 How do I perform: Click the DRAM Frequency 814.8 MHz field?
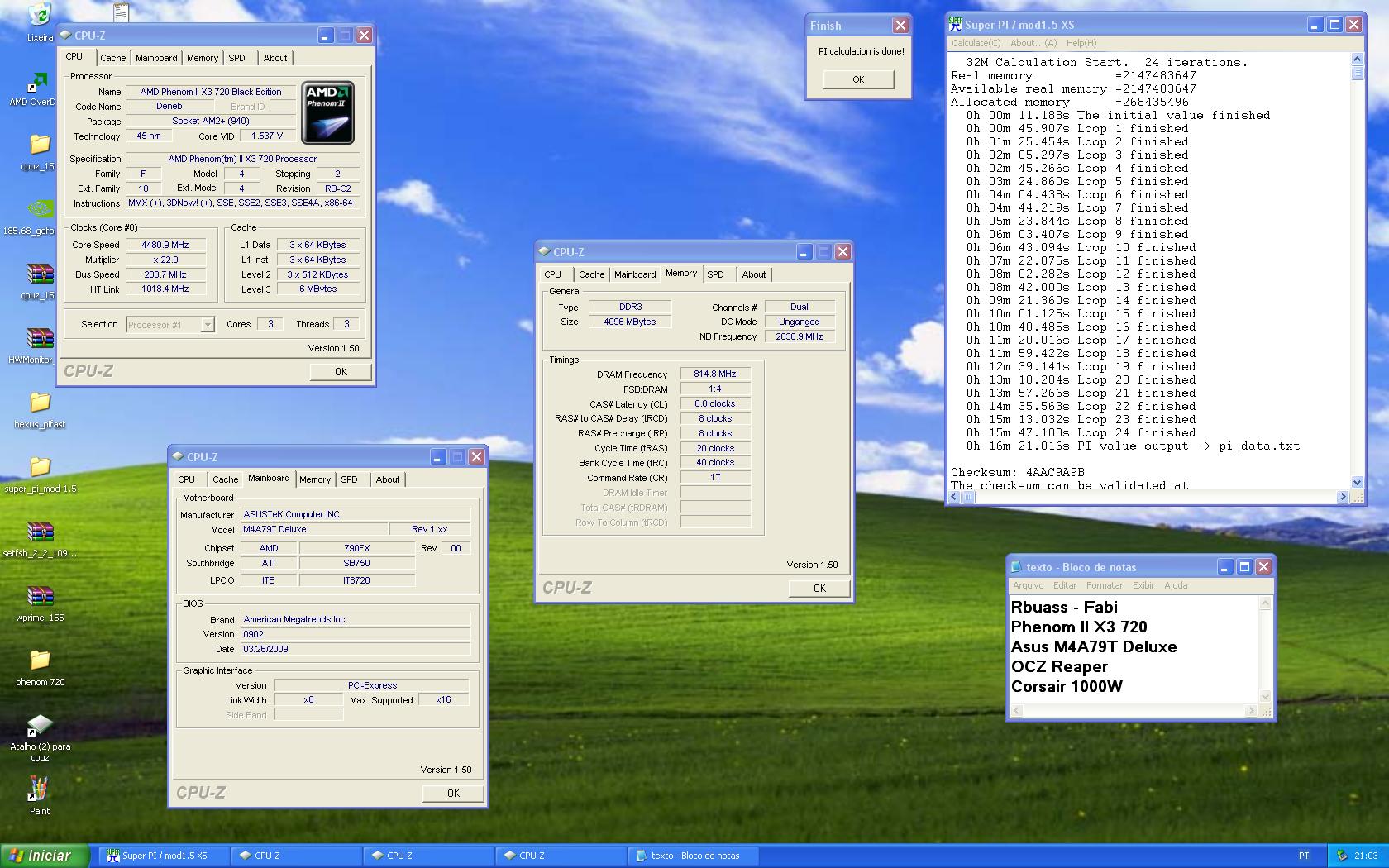(715, 374)
